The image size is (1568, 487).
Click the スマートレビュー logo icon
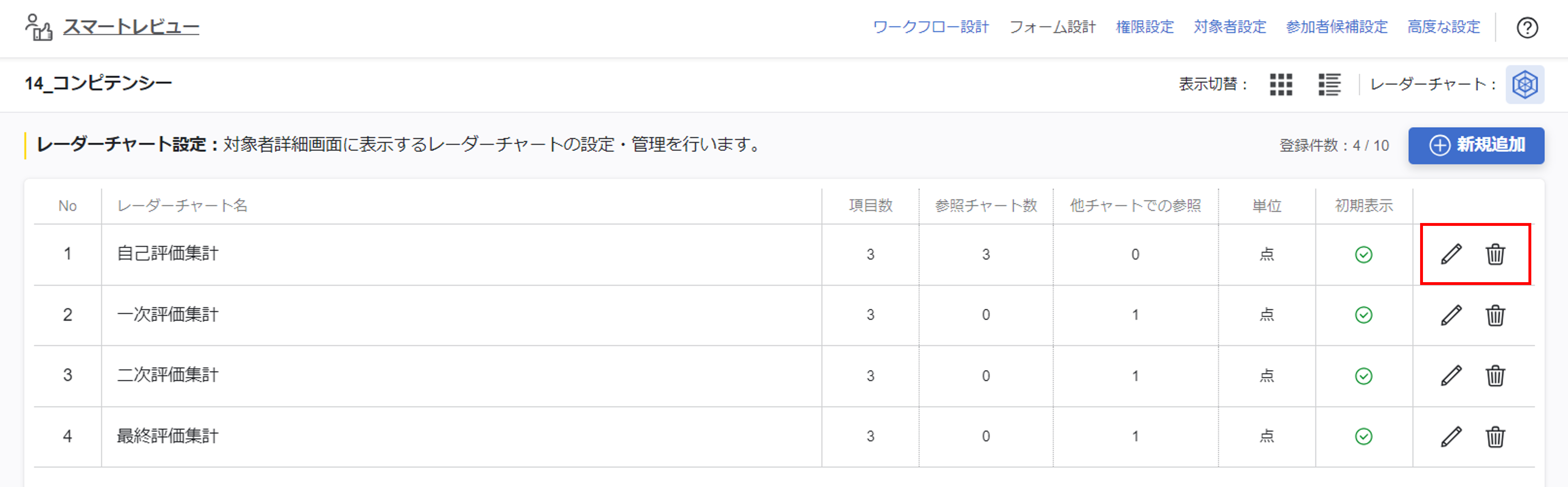[38, 27]
